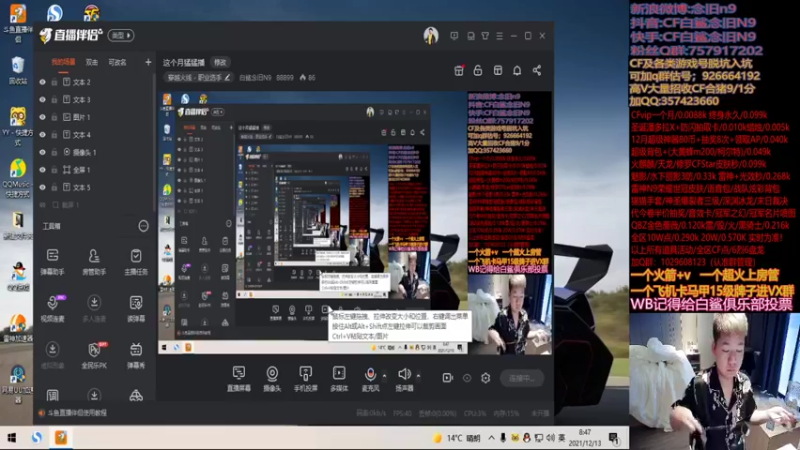Hide the 图片 1 layer
Viewport: 800px width, 450px height.
(42, 117)
